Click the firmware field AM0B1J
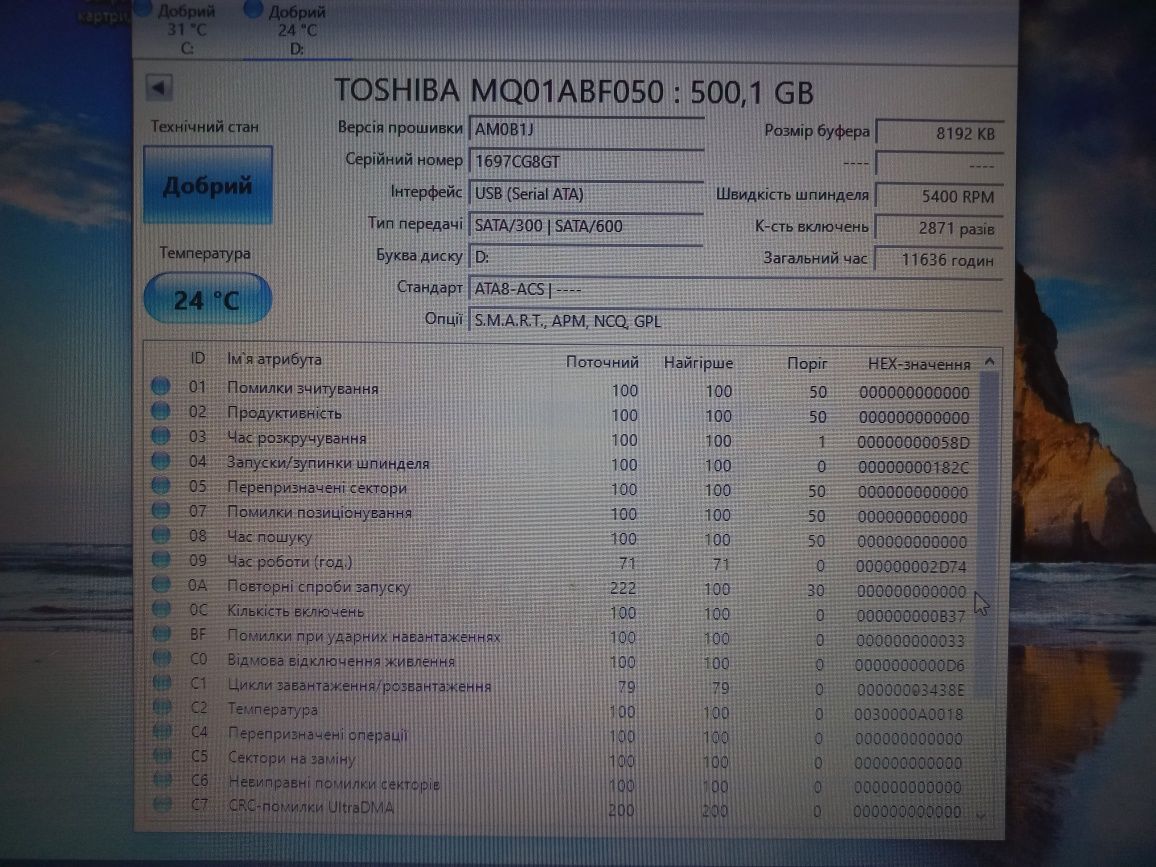Viewport: 1156px width, 867px height. 586,130
